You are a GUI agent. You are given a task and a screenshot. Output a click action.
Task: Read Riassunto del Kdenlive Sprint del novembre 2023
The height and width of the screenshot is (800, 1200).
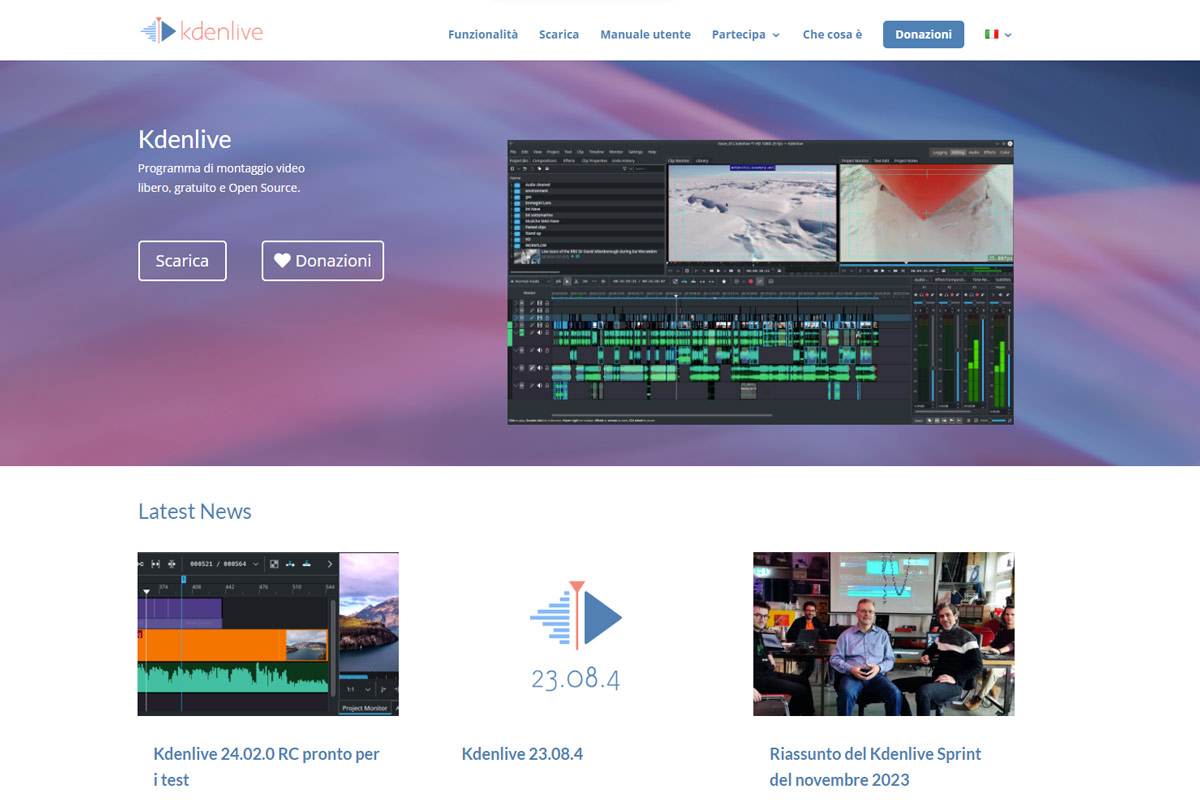[876, 767]
